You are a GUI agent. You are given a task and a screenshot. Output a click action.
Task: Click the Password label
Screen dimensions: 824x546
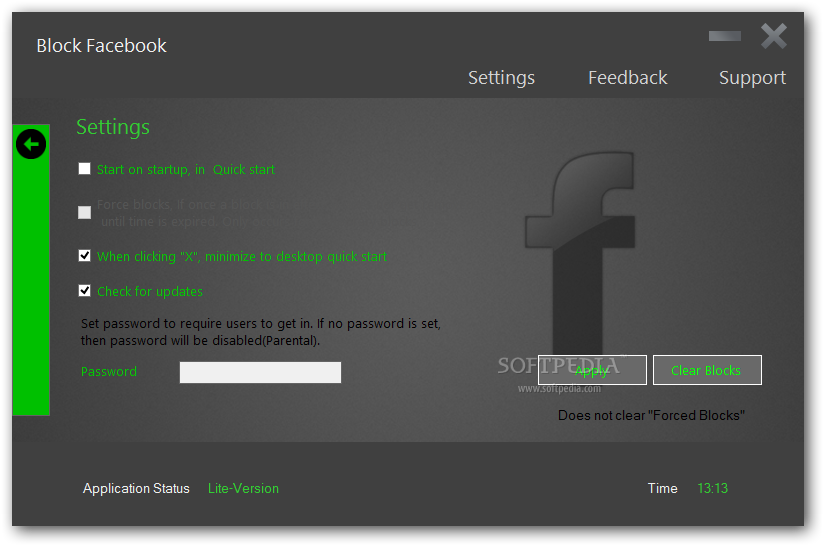click(x=109, y=372)
